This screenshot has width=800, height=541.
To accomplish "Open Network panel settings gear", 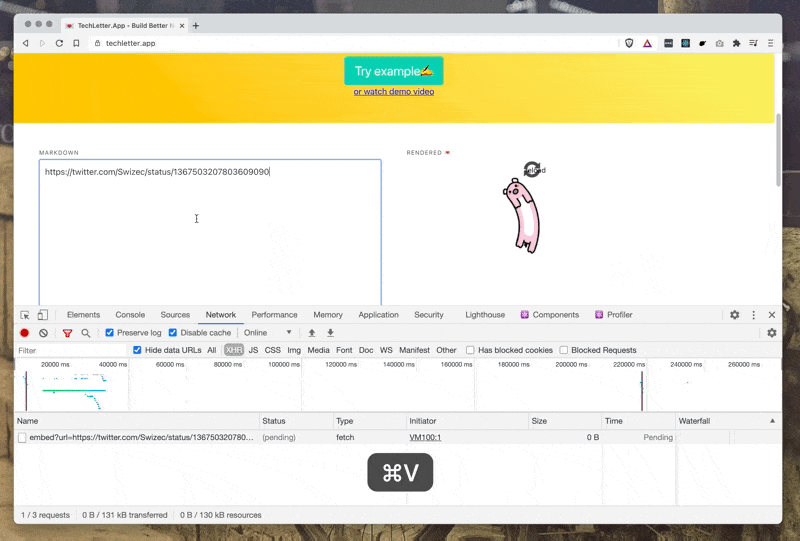I will 771,333.
